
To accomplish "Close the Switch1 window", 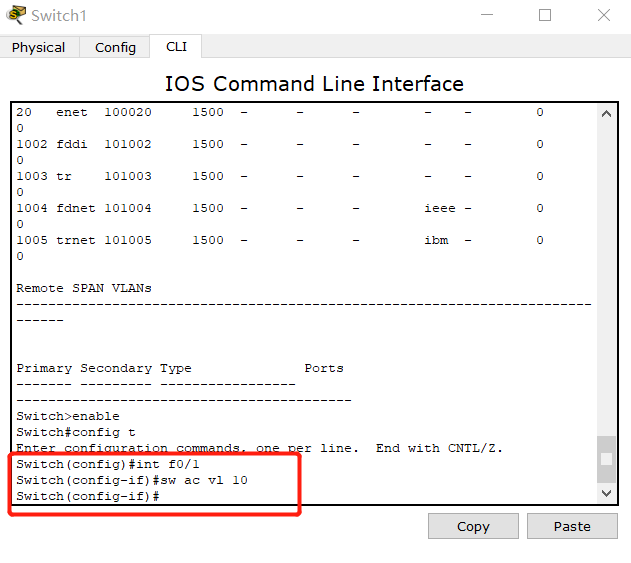I will [604, 15].
